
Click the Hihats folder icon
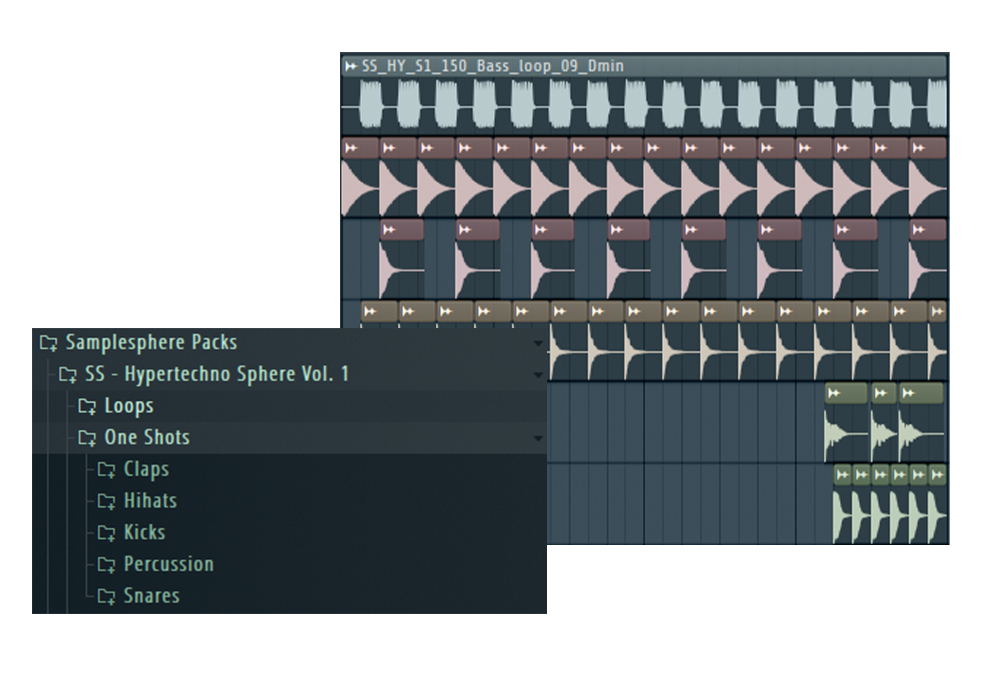point(107,502)
